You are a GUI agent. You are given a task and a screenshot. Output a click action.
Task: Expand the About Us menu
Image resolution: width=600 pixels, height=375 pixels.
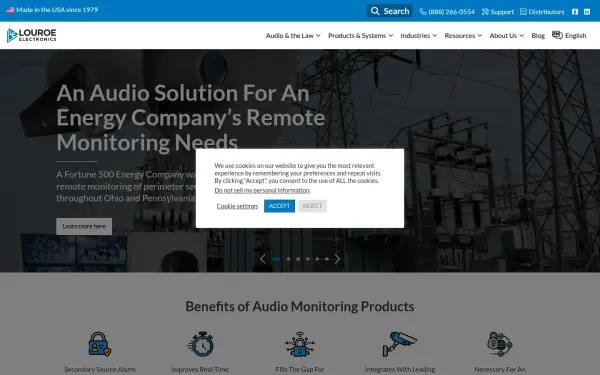pyautogui.click(x=507, y=36)
